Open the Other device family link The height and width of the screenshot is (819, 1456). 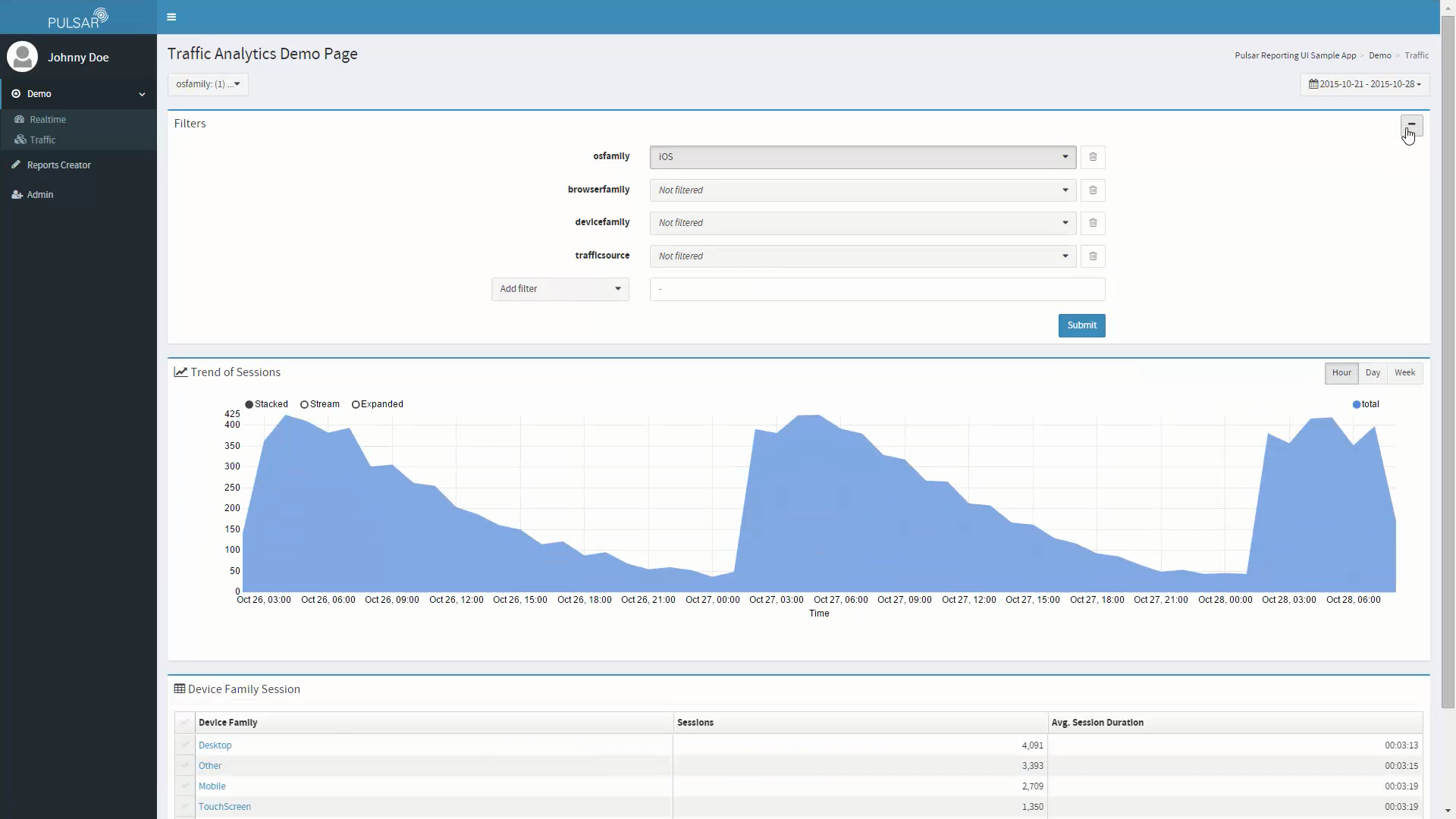tap(210, 766)
